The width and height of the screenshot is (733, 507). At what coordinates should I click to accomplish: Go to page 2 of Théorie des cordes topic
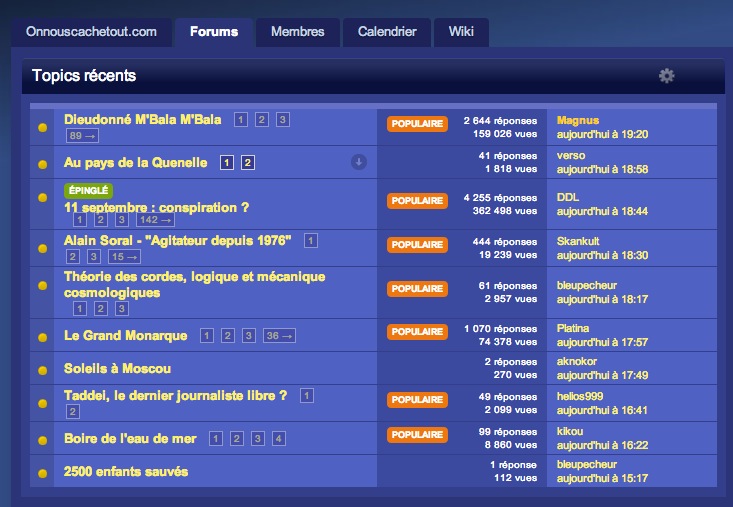[x=101, y=308]
